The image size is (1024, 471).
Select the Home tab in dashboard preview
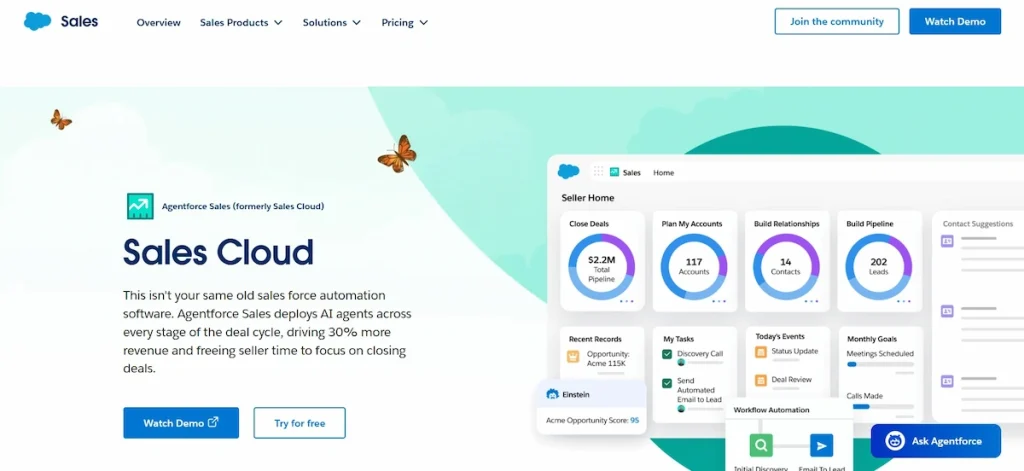664,173
